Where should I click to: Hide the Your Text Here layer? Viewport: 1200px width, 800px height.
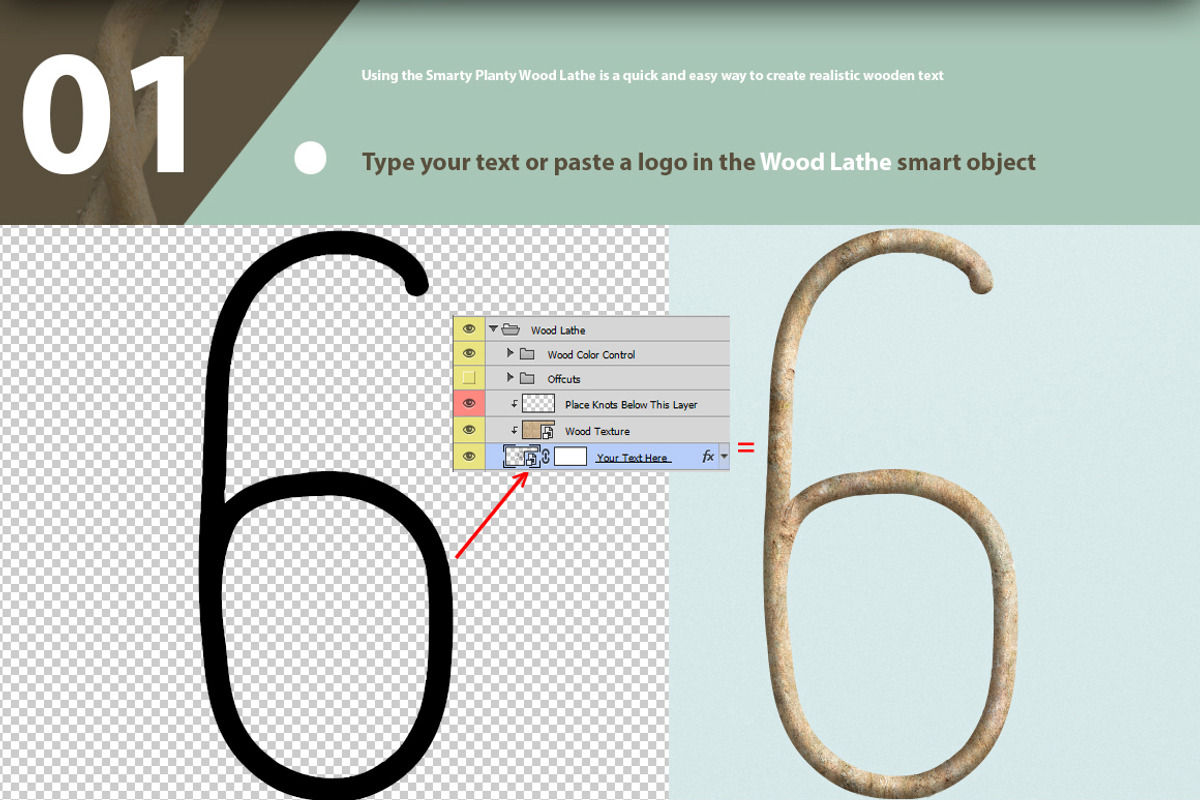[x=468, y=456]
